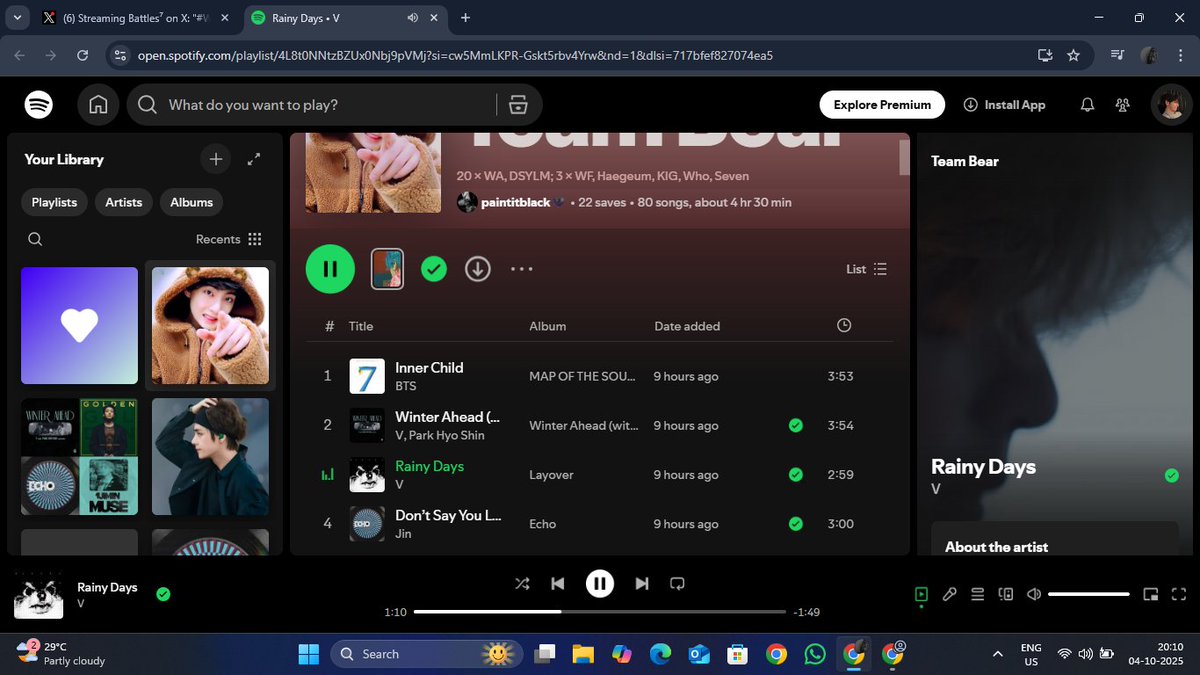Toggle saved checkmark on Don't Say You Love Me row

point(795,523)
